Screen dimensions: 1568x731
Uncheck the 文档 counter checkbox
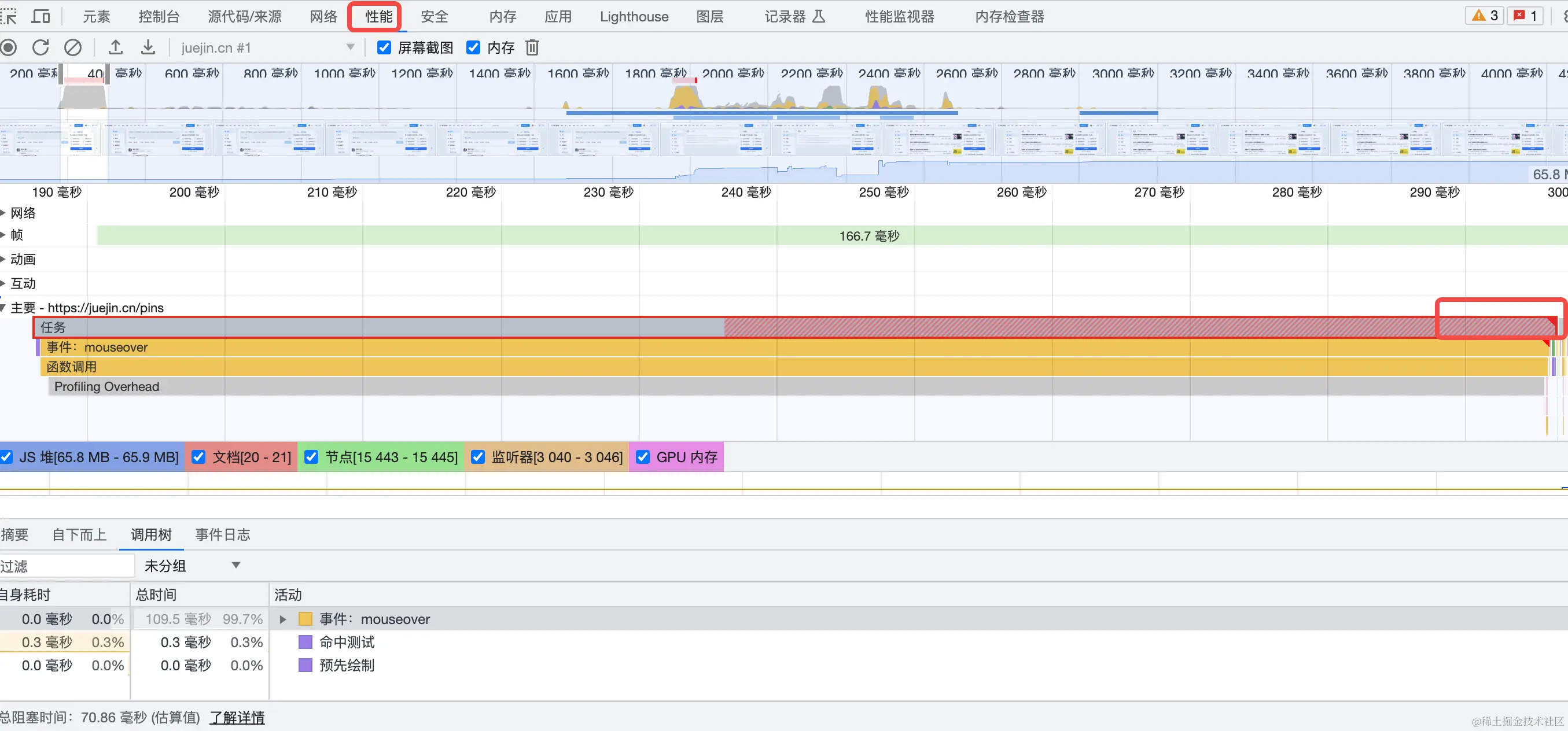pos(198,457)
